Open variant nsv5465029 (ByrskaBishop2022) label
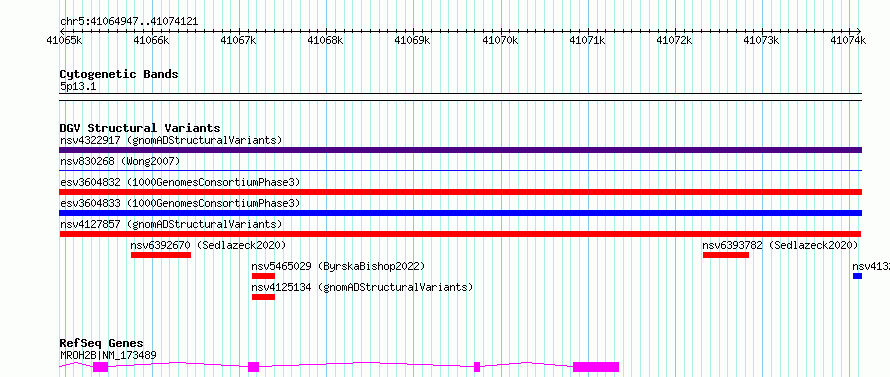Screen dimensions: 890x377 coord(338,266)
